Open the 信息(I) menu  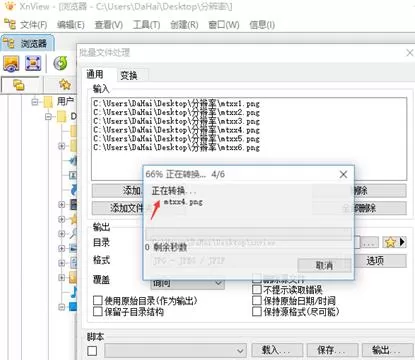[262, 25]
